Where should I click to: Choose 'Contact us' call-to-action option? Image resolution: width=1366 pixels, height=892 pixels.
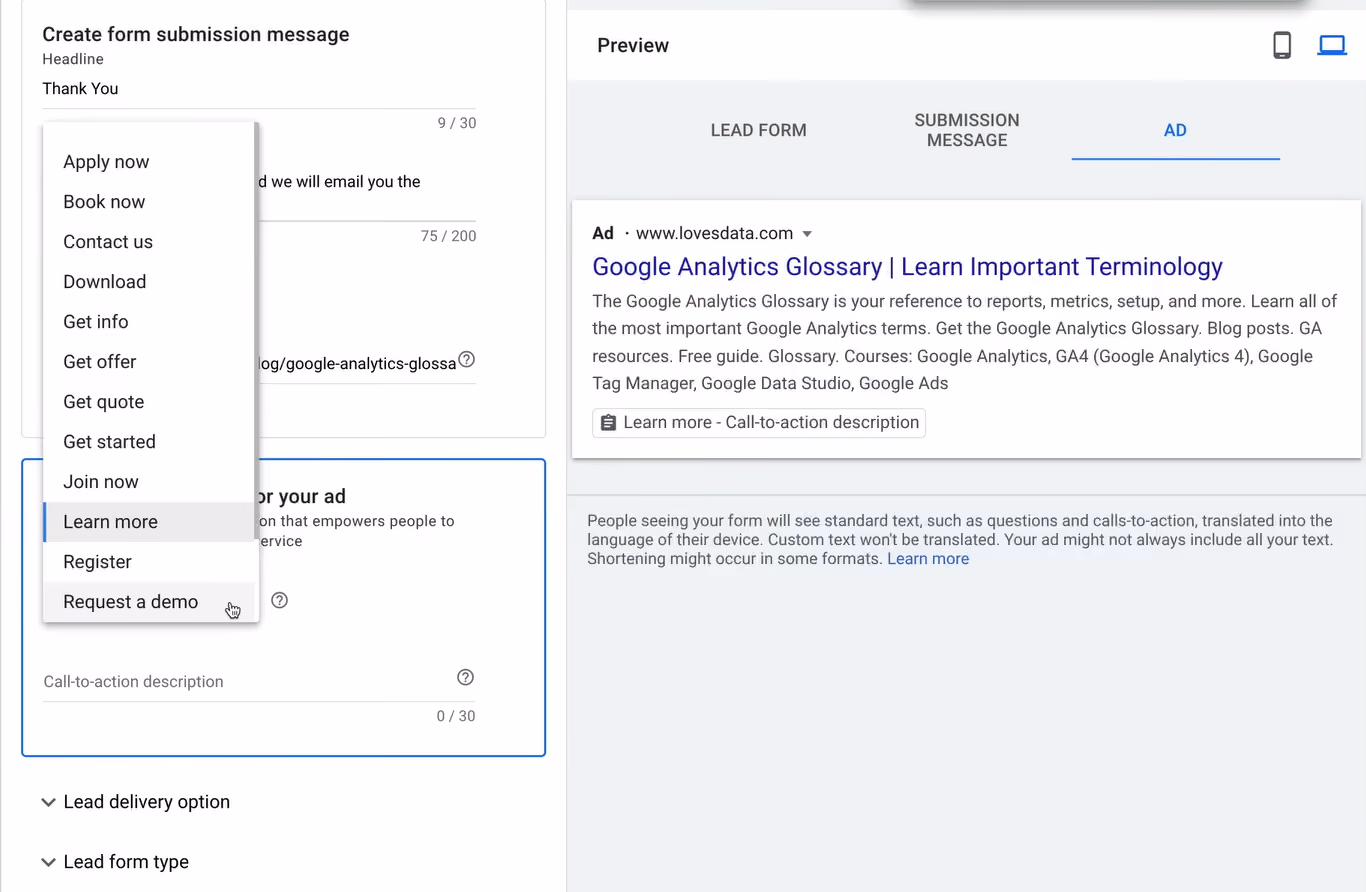click(150, 242)
